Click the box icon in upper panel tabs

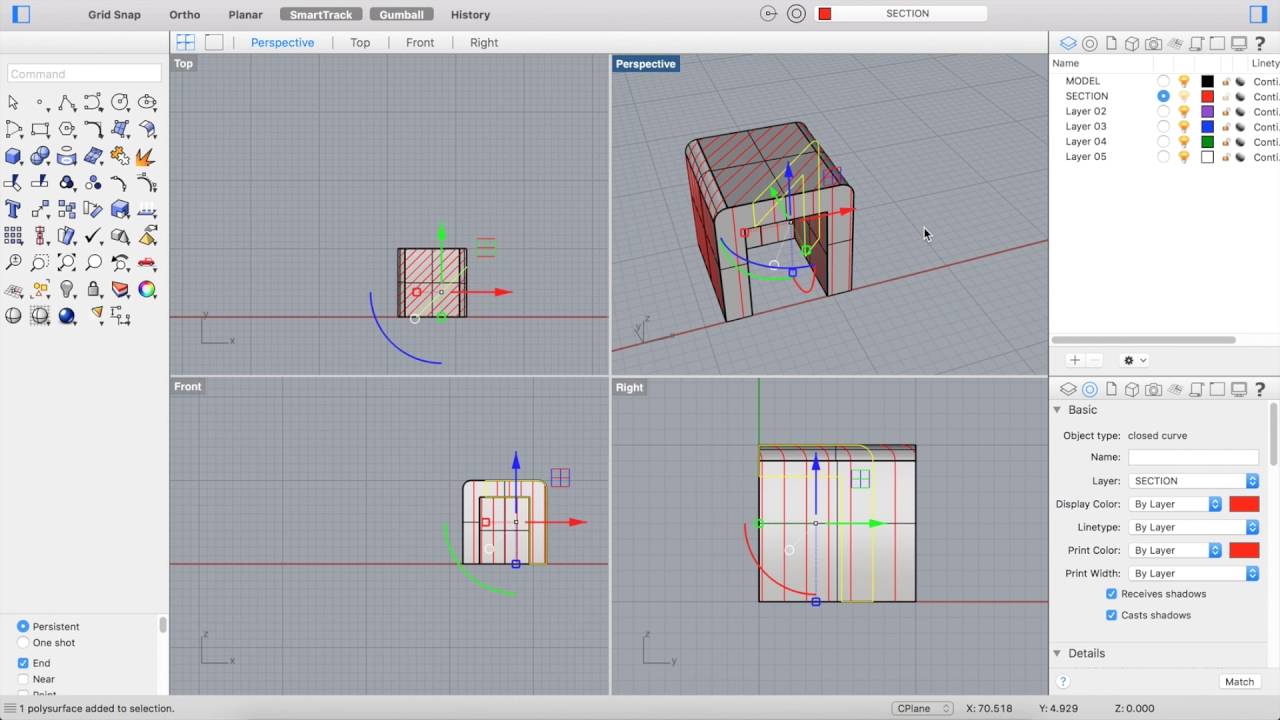tap(1132, 43)
